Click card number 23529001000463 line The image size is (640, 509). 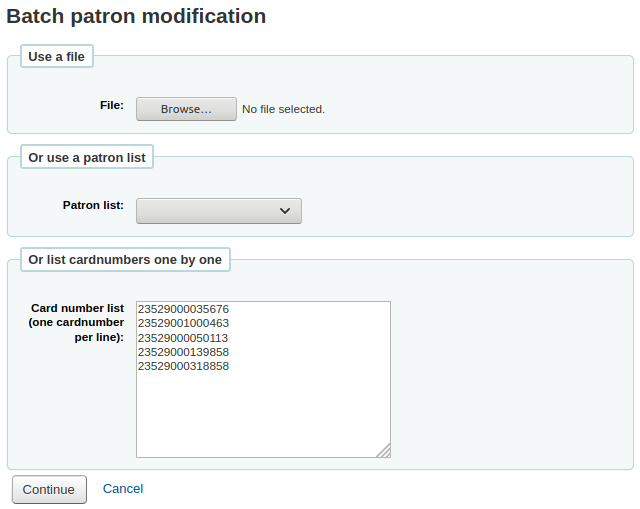183,323
